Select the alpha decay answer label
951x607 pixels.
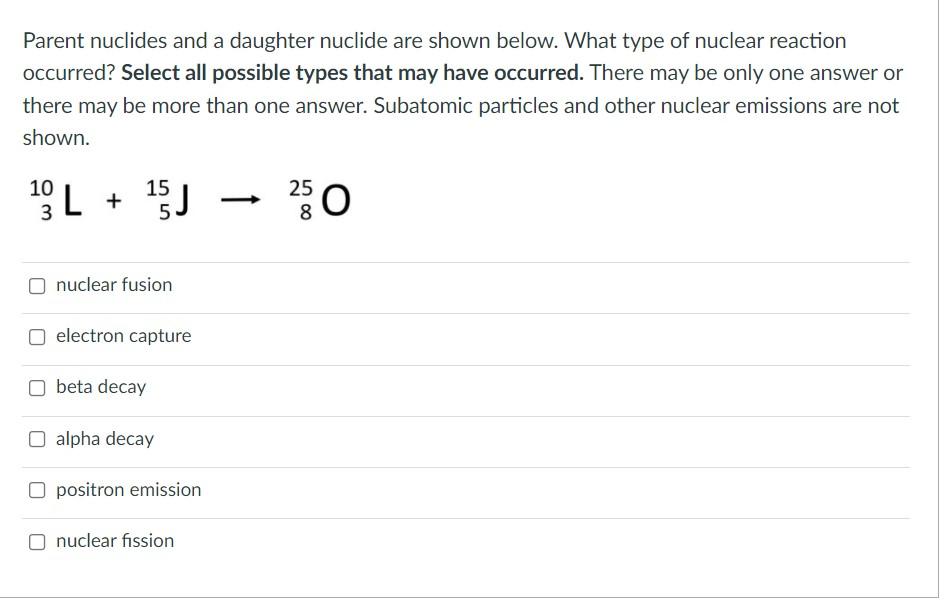[105, 438]
